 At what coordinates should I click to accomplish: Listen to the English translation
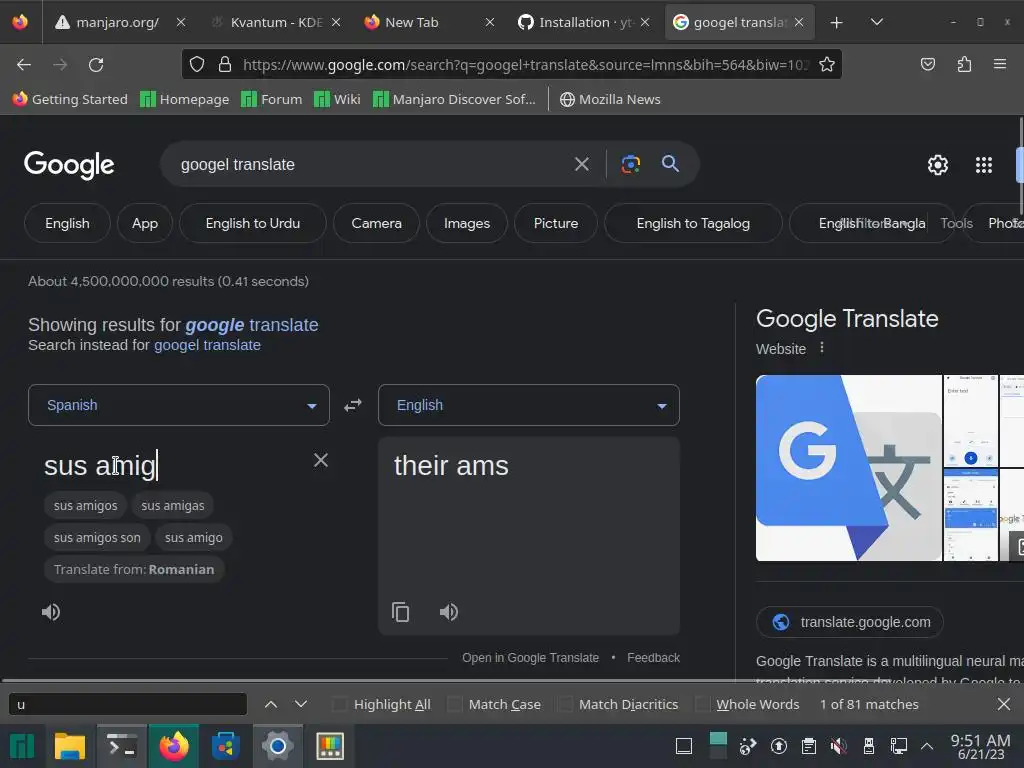(x=449, y=612)
